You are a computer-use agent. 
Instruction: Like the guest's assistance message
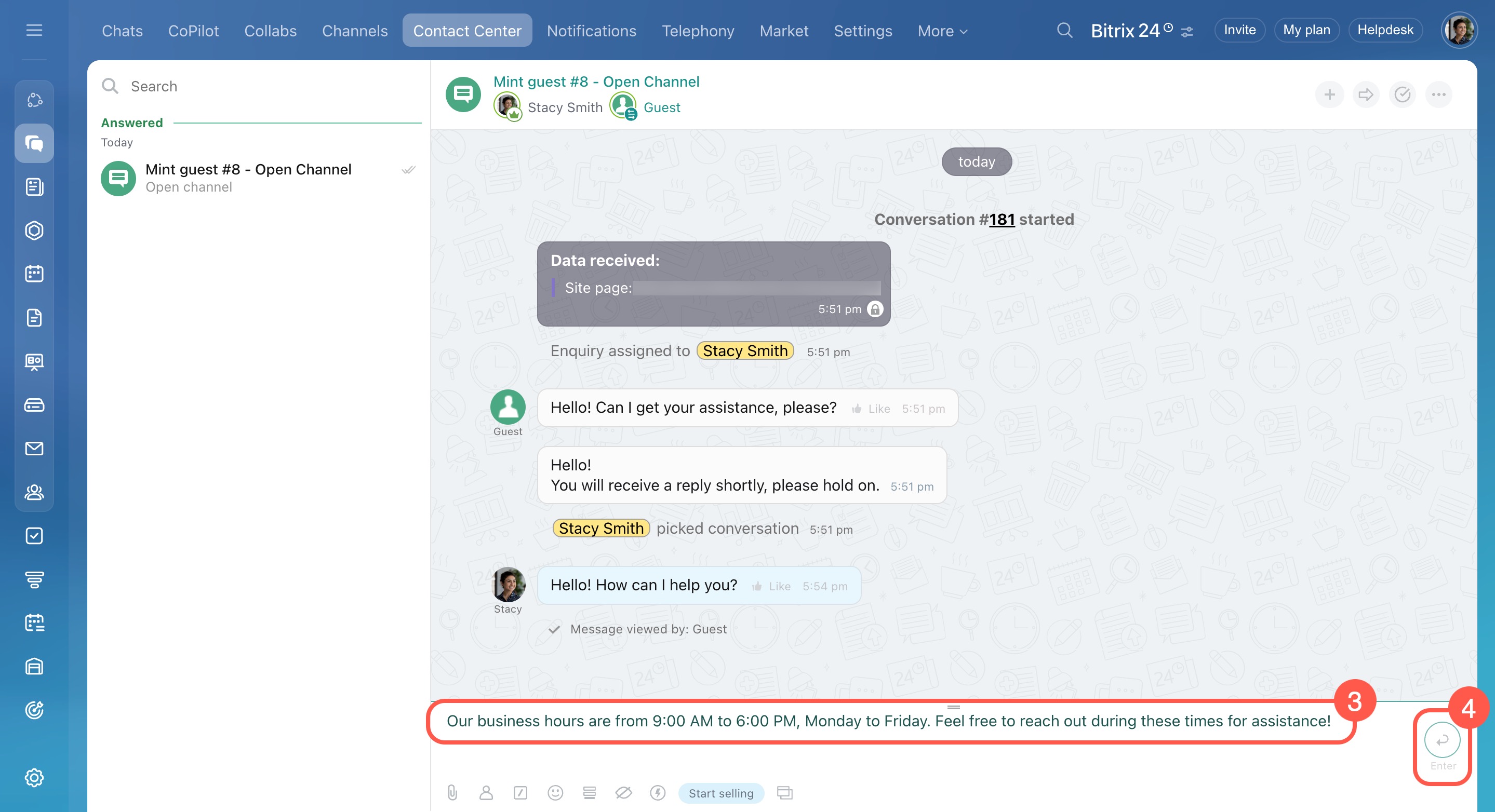pos(871,409)
